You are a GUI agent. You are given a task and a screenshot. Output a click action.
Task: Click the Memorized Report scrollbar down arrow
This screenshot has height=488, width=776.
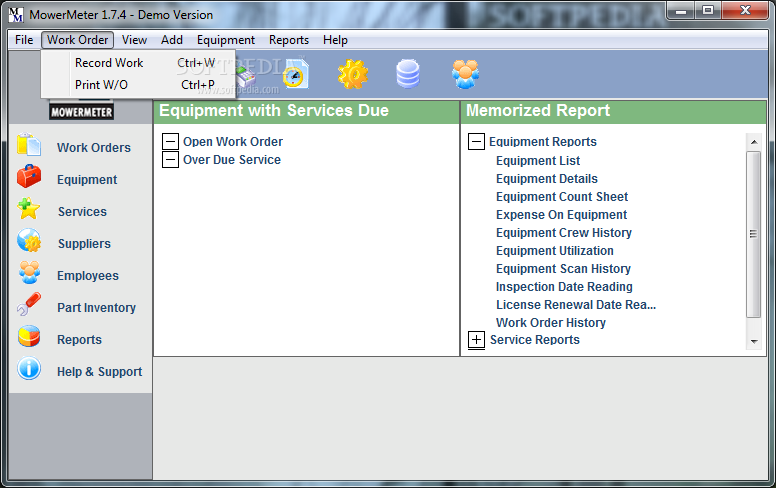coord(754,341)
